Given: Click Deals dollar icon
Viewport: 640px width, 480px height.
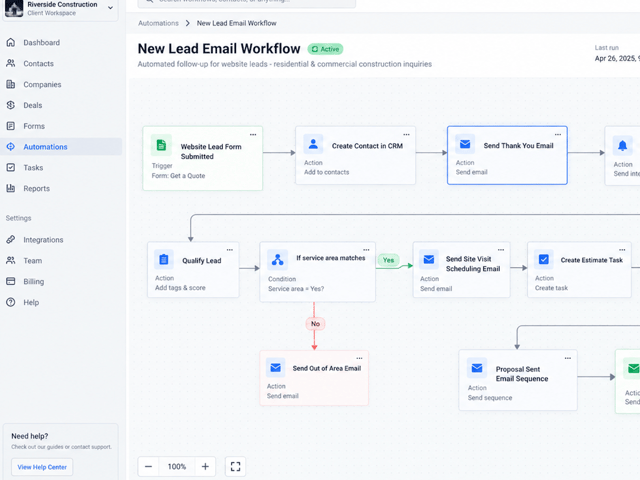Looking at the screenshot, I should coord(11,105).
